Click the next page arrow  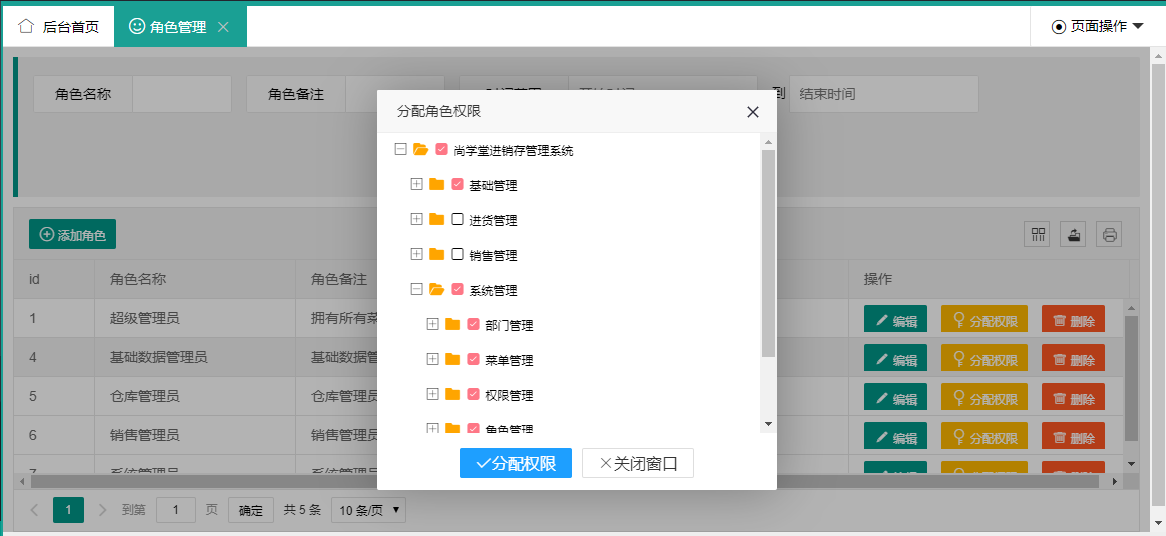click(103, 510)
